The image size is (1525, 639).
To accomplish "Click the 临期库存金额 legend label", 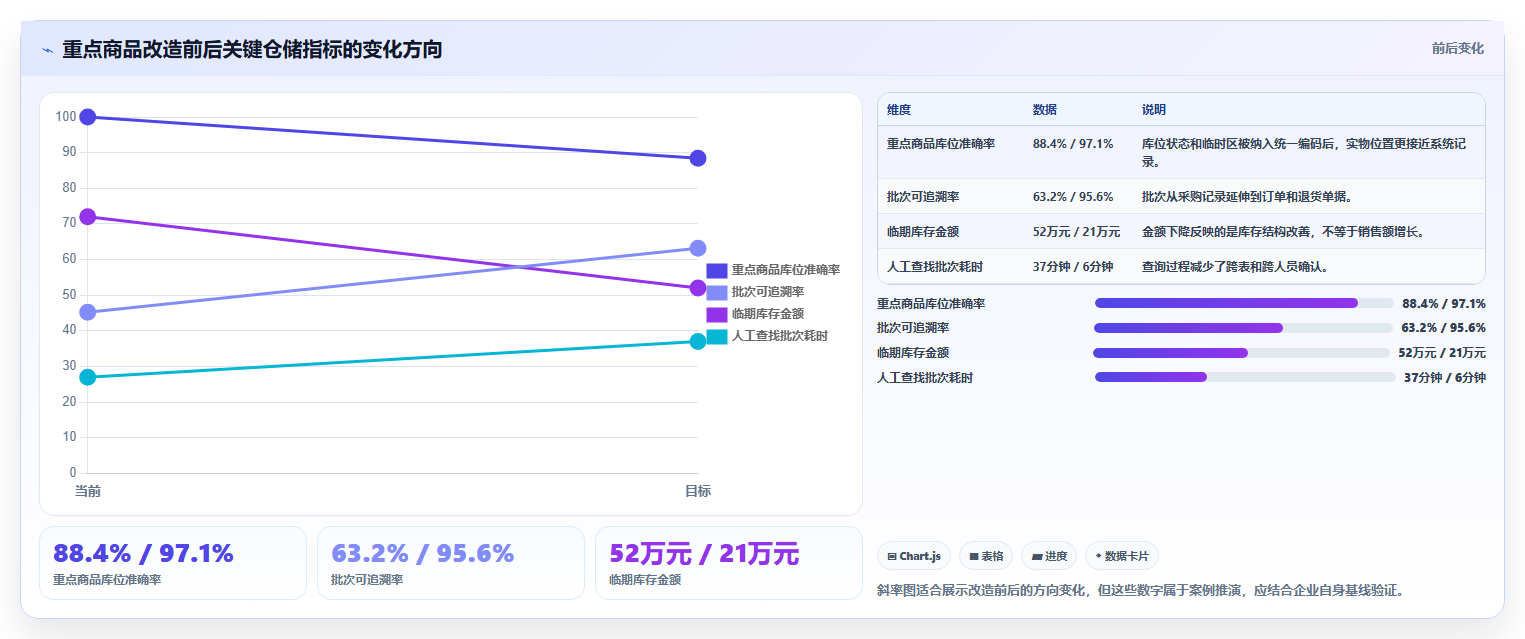I will pos(767,314).
